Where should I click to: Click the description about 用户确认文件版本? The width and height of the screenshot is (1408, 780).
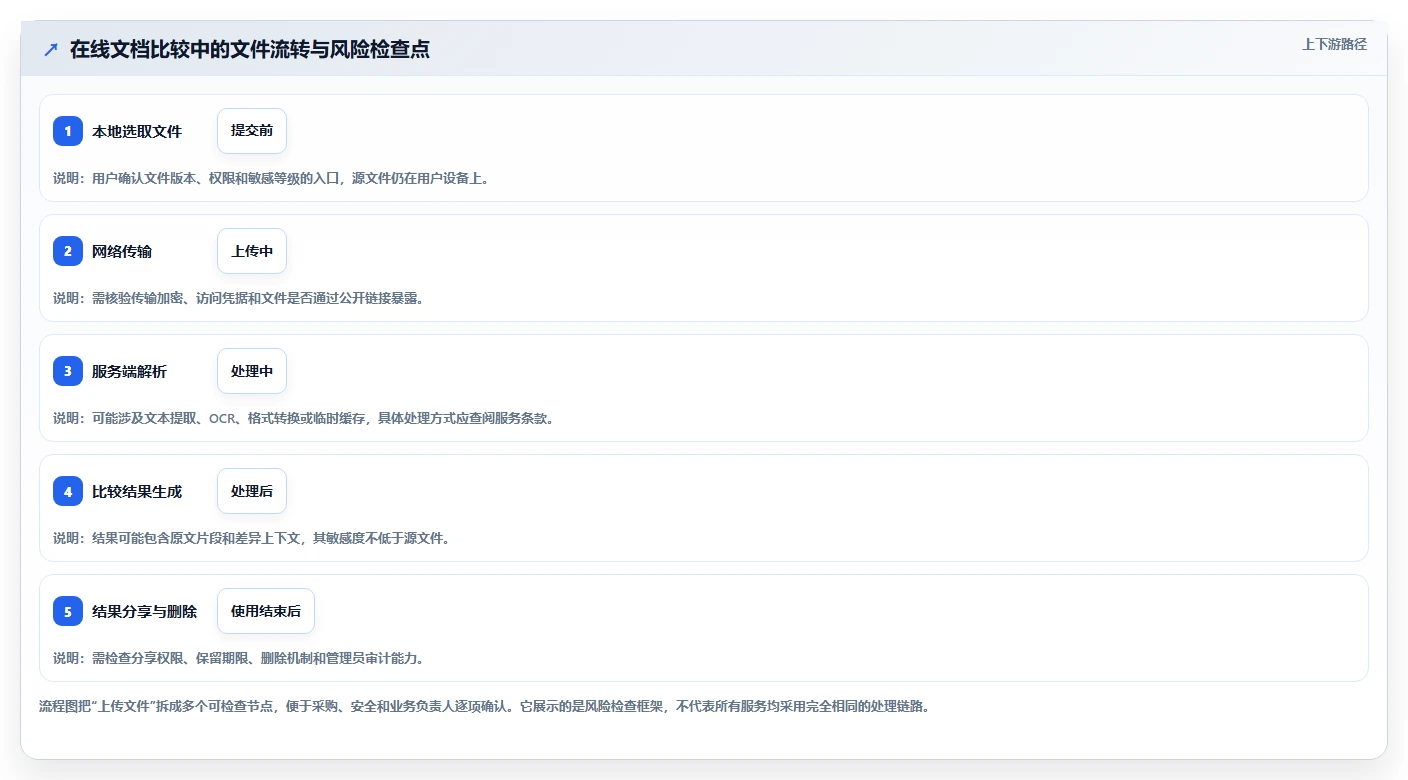click(271, 178)
